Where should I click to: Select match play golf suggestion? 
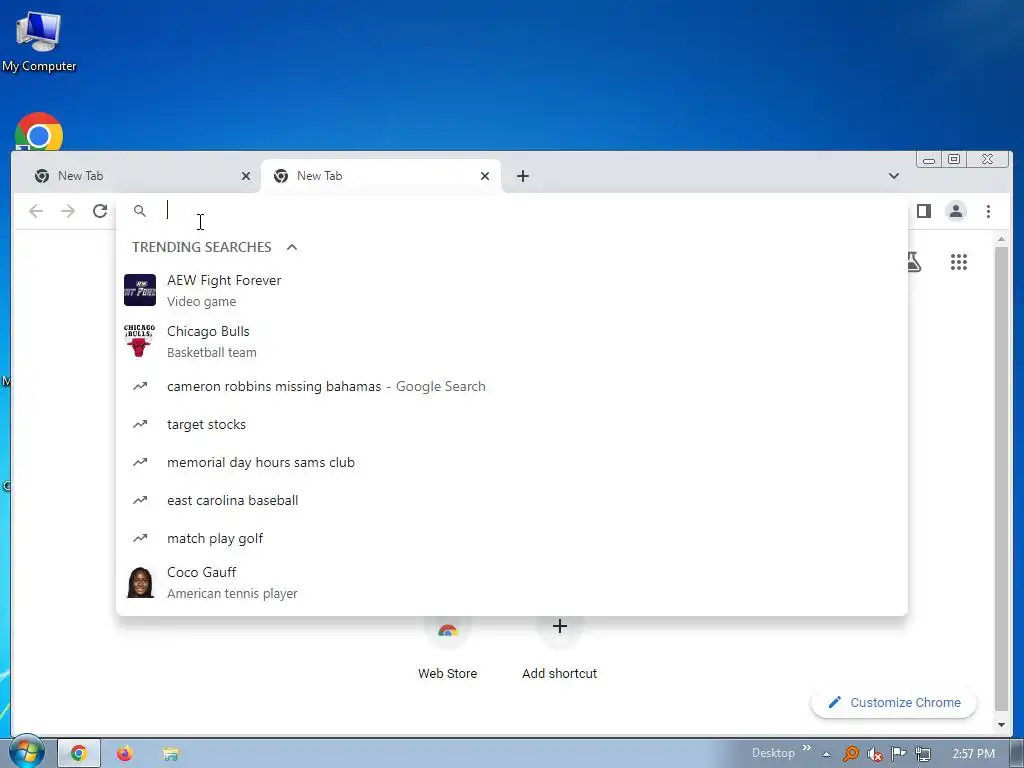point(511,538)
